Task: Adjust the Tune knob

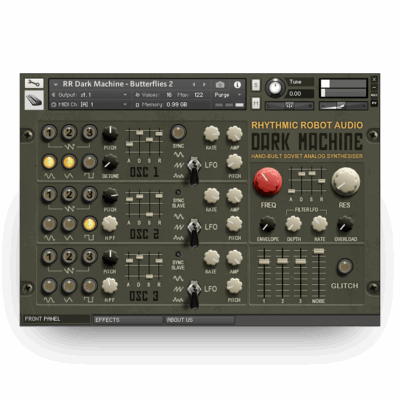Action: pos(275,87)
